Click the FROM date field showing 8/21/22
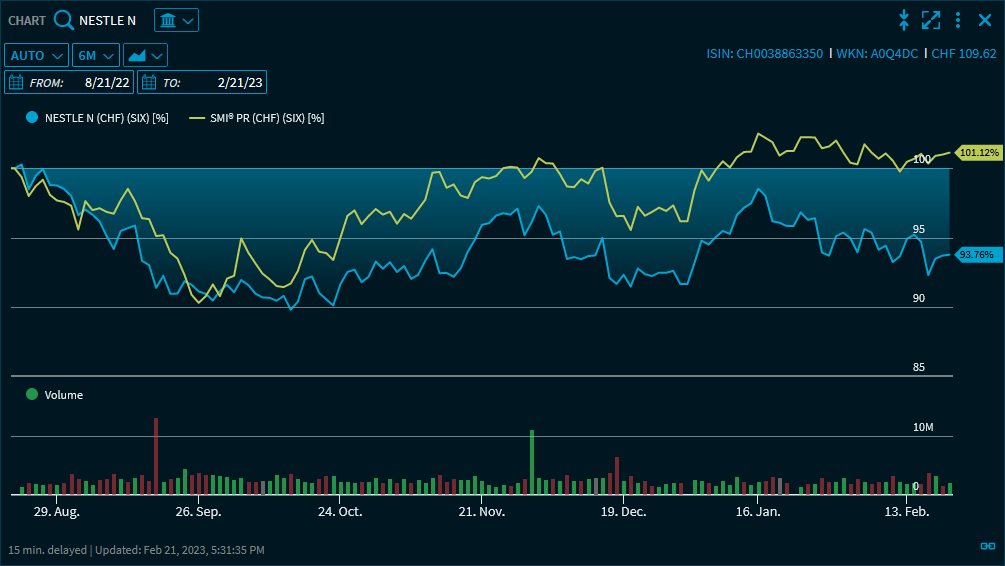The height and width of the screenshot is (566, 1005). coord(107,82)
